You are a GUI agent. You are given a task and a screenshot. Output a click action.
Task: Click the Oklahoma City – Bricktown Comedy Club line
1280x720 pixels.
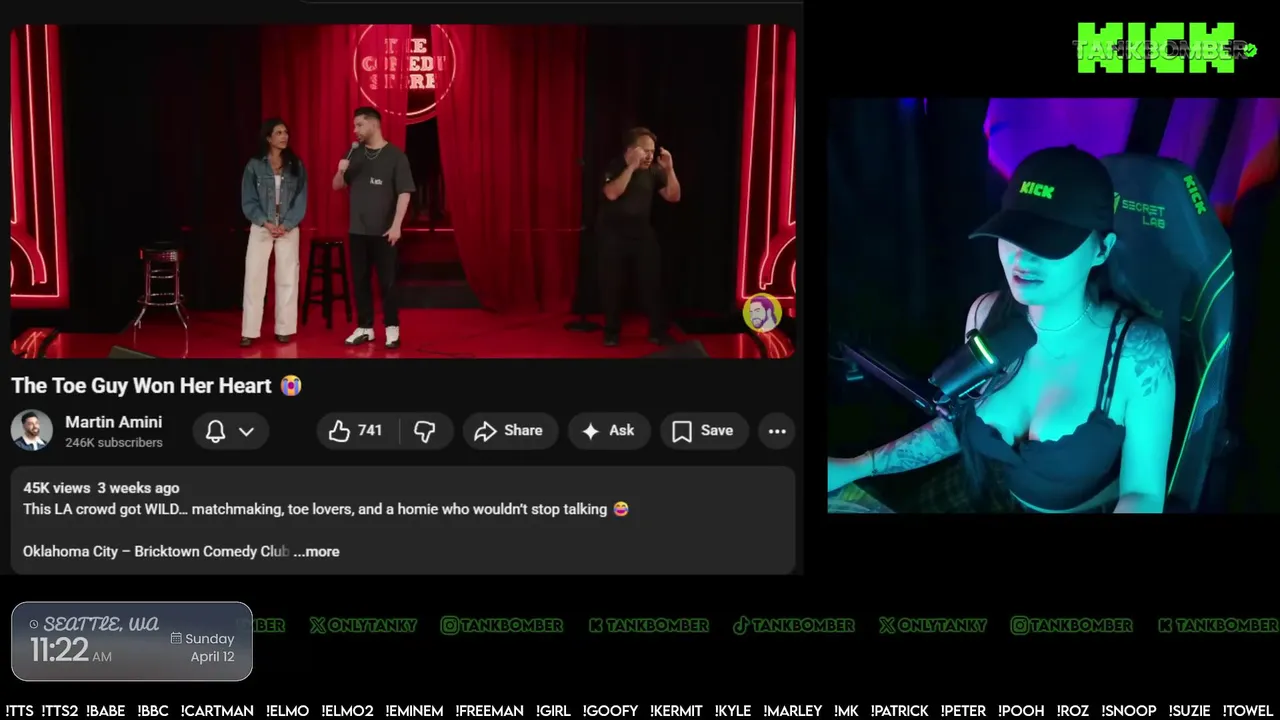pyautogui.click(x=156, y=551)
